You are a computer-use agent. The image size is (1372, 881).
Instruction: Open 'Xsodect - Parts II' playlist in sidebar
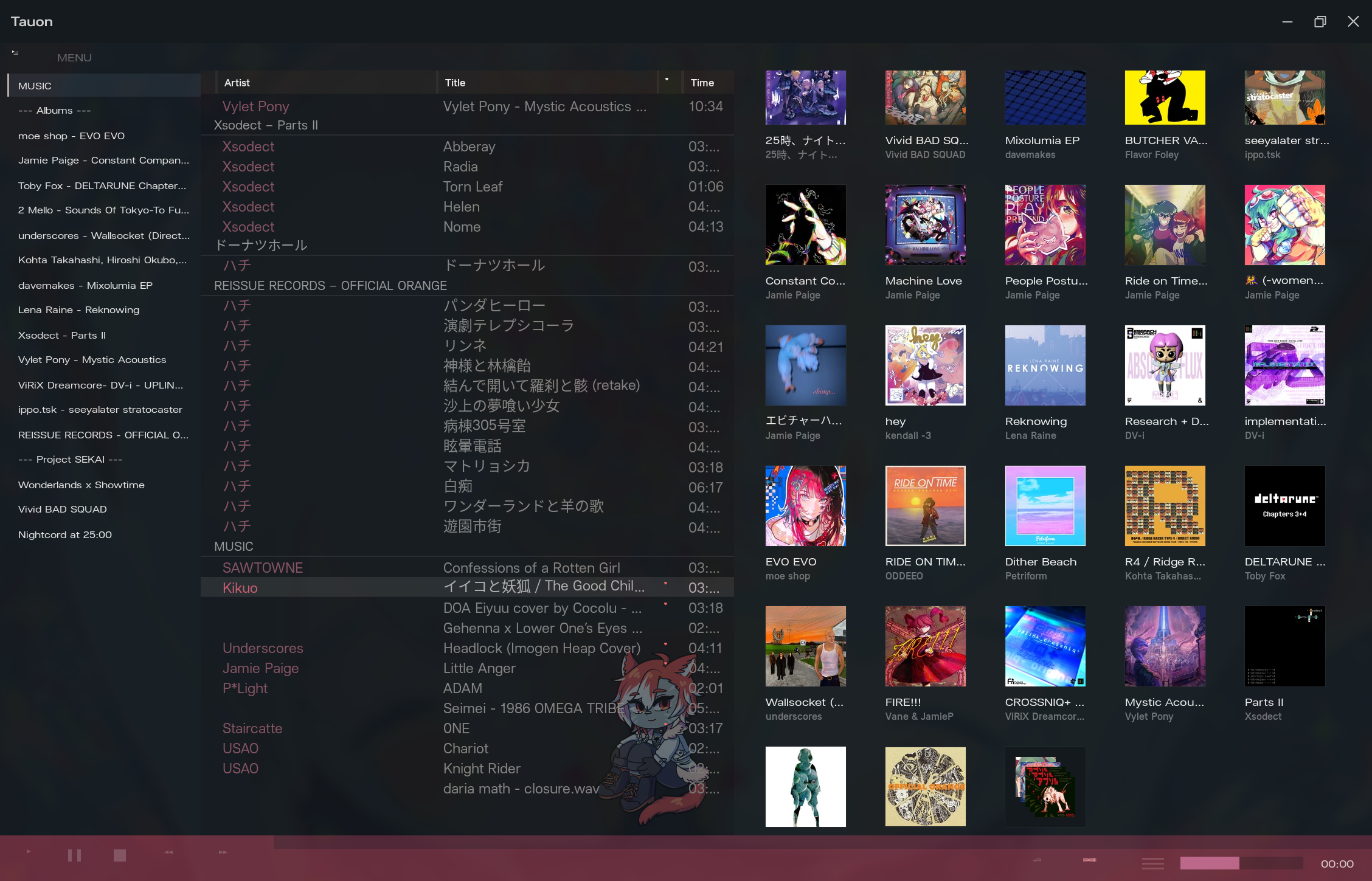104,336
